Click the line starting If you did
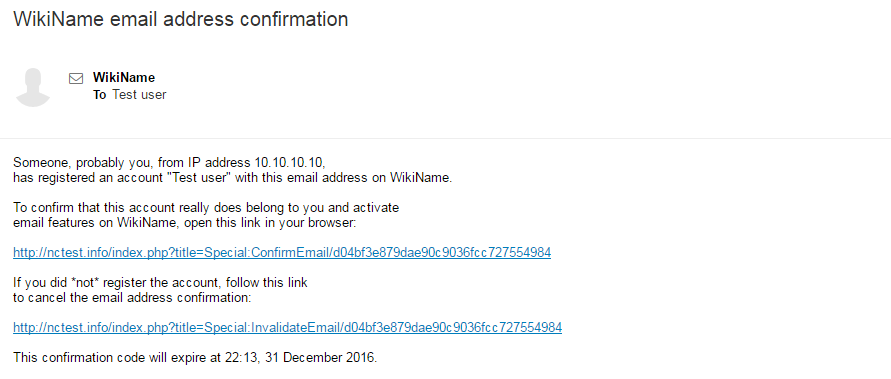The width and height of the screenshot is (891, 379). pyautogui.click(x=160, y=282)
